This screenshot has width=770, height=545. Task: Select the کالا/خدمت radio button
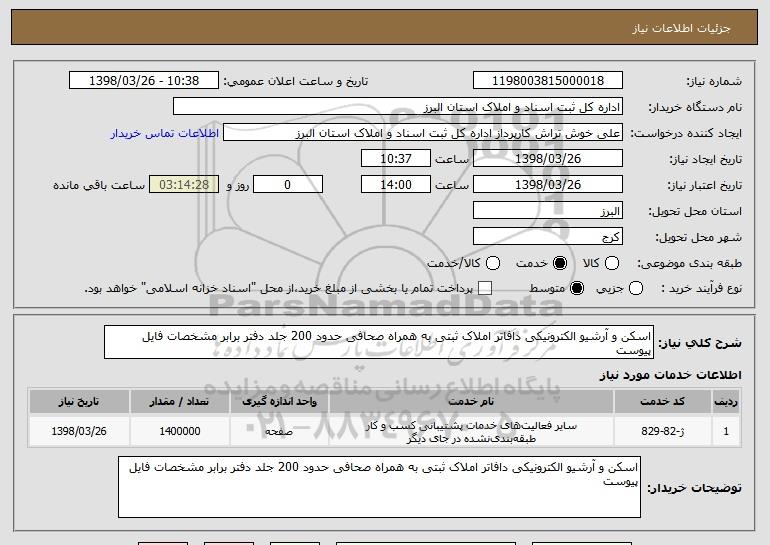(x=493, y=263)
